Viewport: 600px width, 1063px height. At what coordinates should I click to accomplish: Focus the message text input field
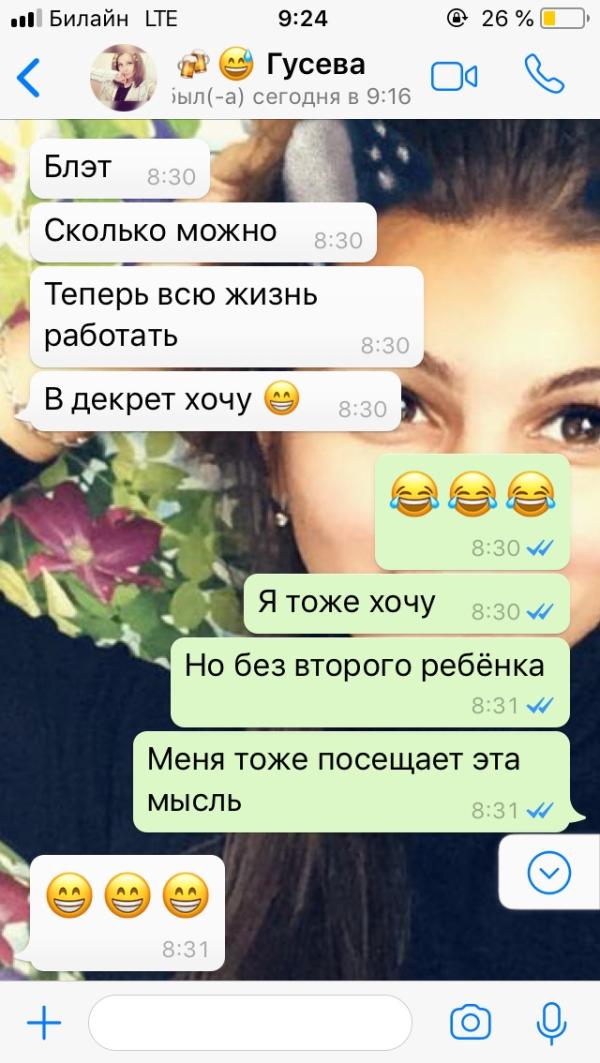pyautogui.click(x=250, y=1023)
